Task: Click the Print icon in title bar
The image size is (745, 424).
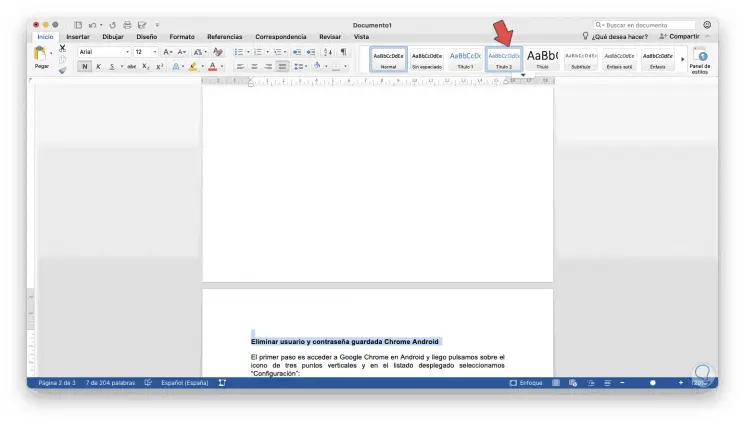Action: 127,25
